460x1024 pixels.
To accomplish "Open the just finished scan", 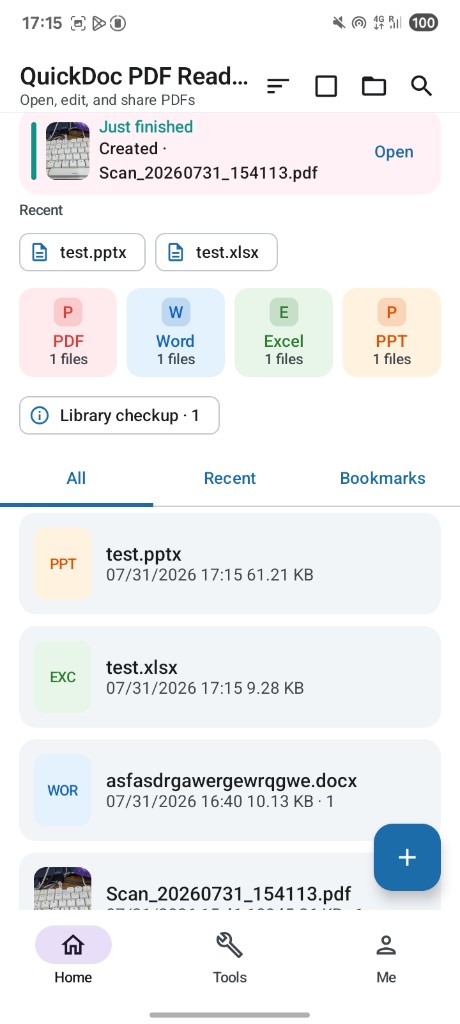I will (x=393, y=152).
